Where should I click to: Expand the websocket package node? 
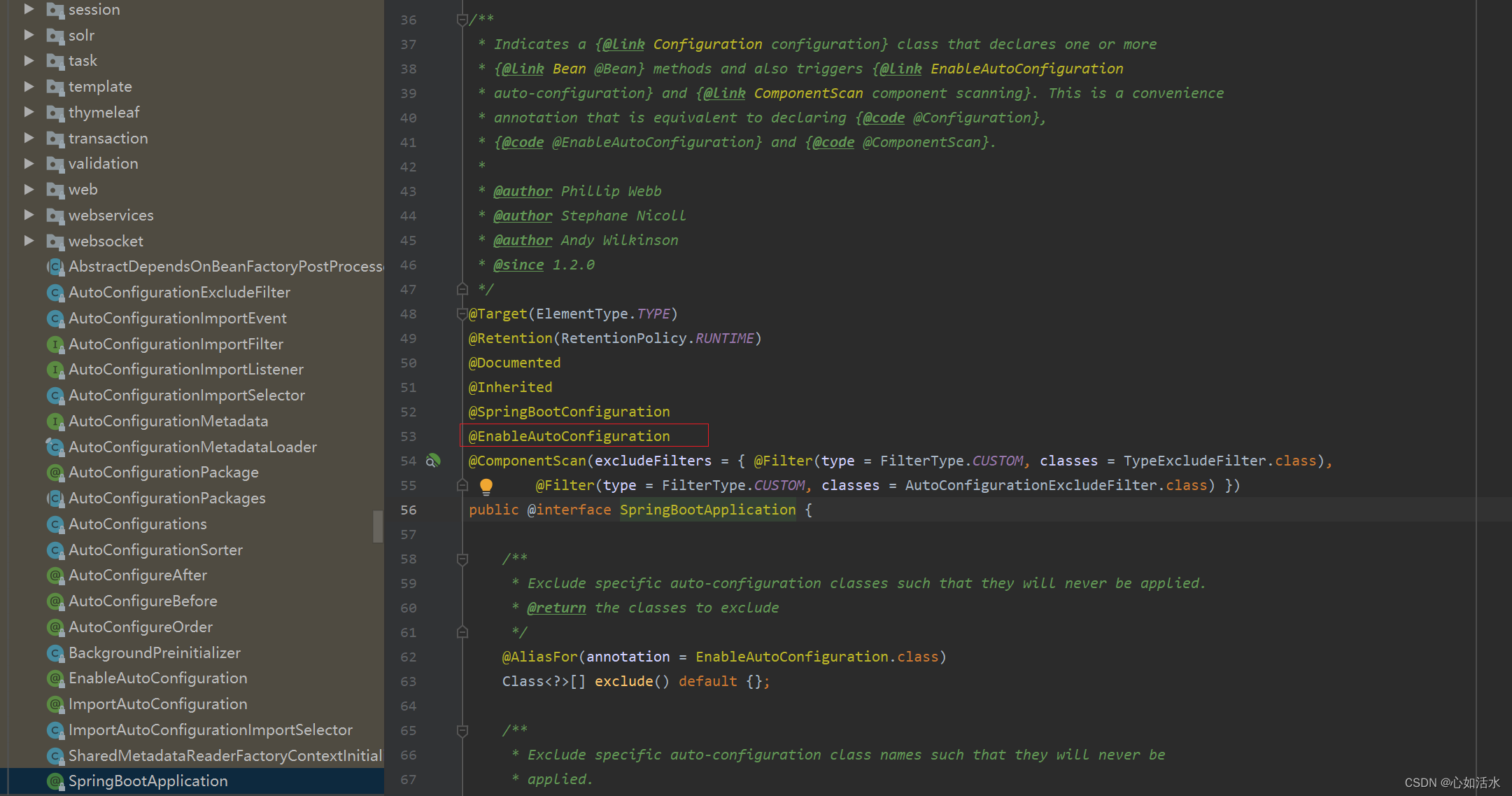pos(29,241)
